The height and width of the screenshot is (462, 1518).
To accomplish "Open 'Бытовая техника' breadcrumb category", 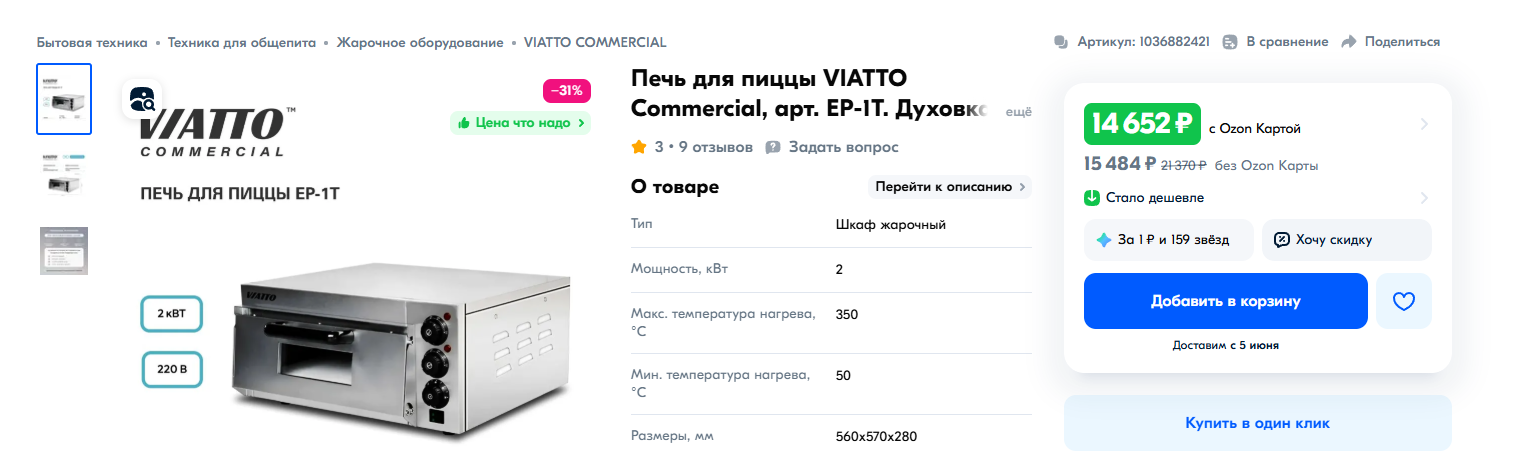I will [92, 42].
